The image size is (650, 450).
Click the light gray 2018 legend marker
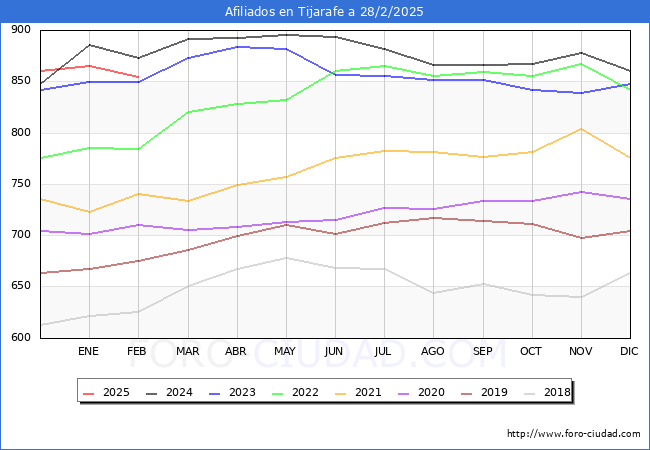point(530,393)
